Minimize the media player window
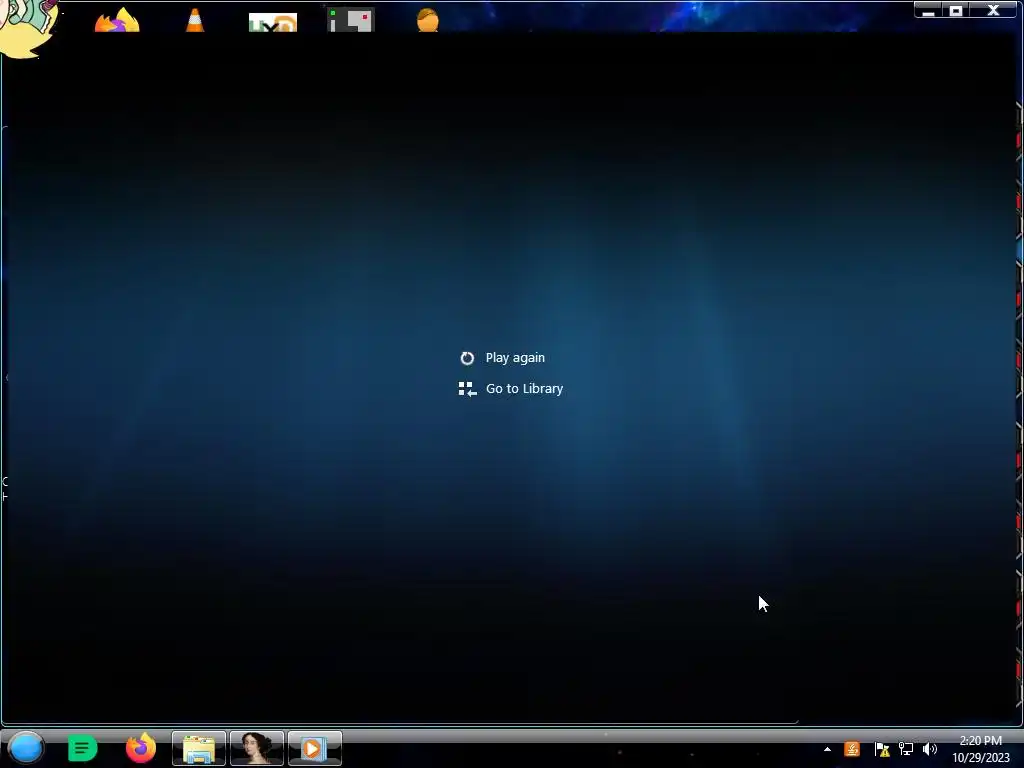The width and height of the screenshot is (1024, 768). [x=928, y=10]
